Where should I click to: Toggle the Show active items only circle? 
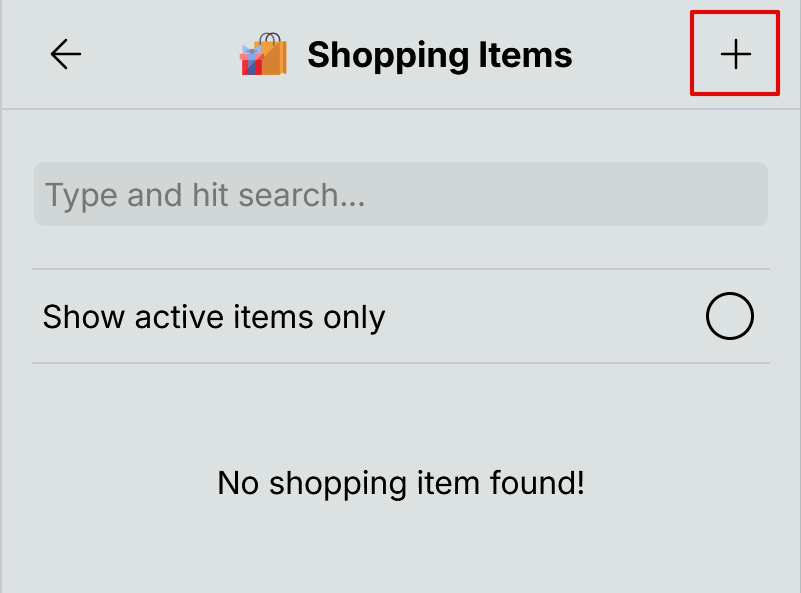729,317
